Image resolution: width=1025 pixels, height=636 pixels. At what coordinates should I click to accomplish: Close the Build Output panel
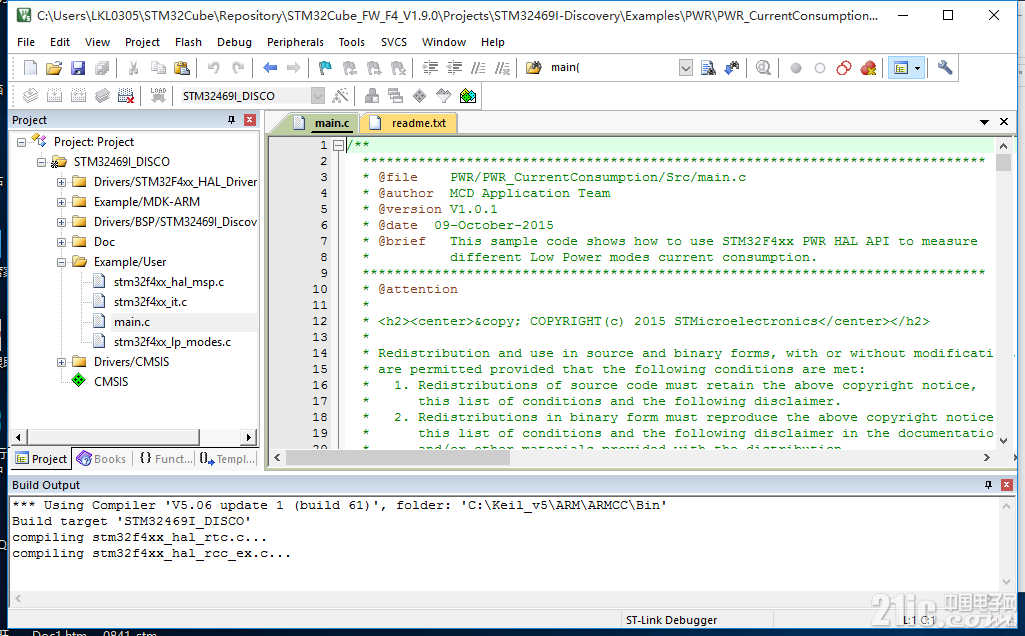coord(1007,484)
